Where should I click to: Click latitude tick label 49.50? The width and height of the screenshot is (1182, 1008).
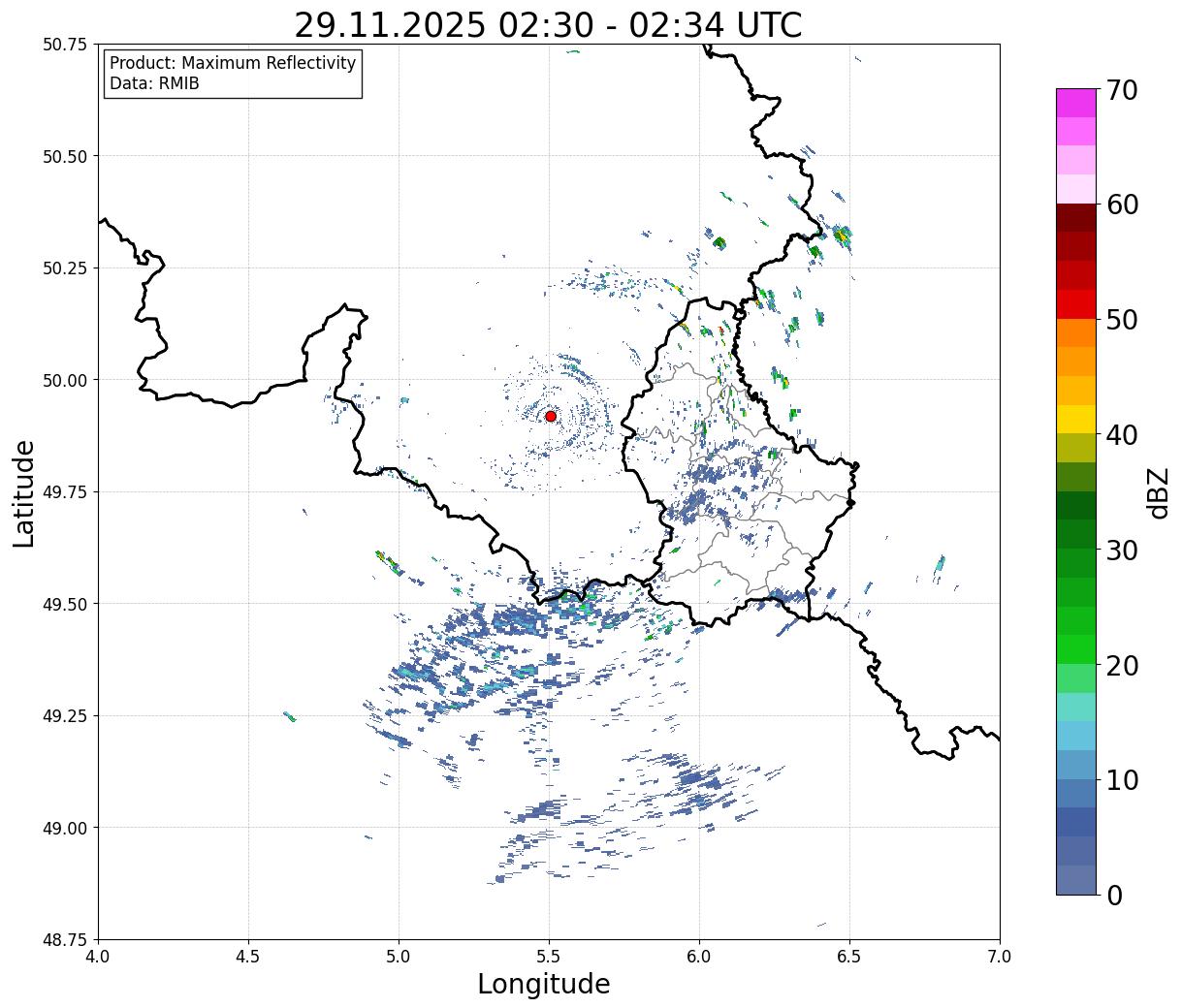tap(65, 604)
